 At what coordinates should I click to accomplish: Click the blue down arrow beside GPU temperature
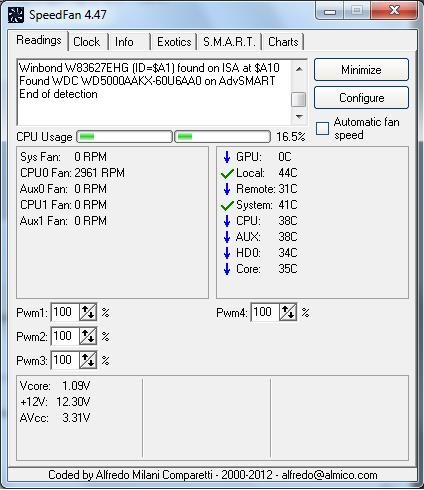tap(227, 157)
